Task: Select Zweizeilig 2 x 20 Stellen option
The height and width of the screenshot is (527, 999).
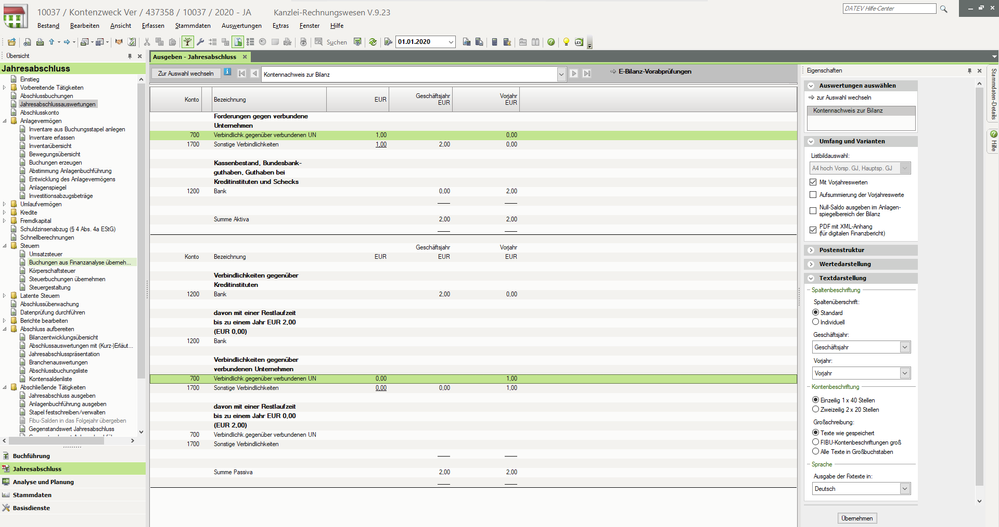Action: (x=816, y=409)
